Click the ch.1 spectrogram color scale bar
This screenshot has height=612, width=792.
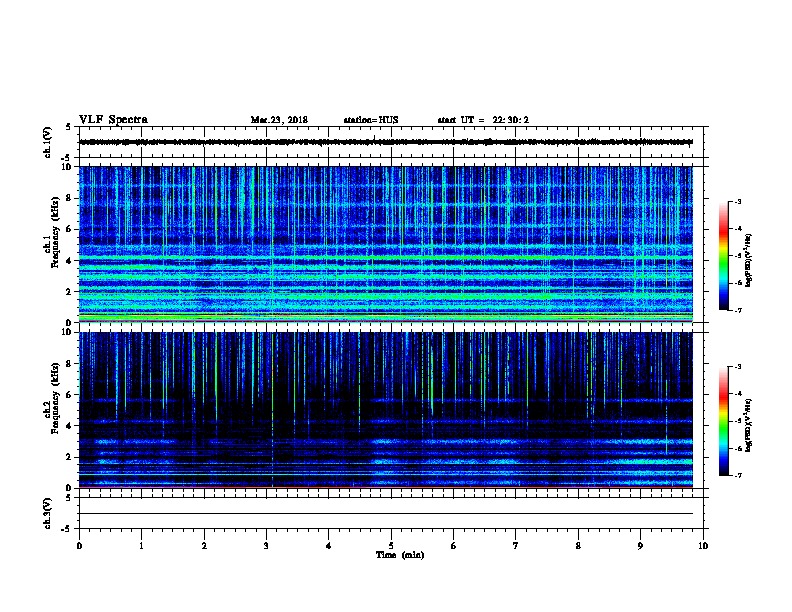tap(723, 256)
